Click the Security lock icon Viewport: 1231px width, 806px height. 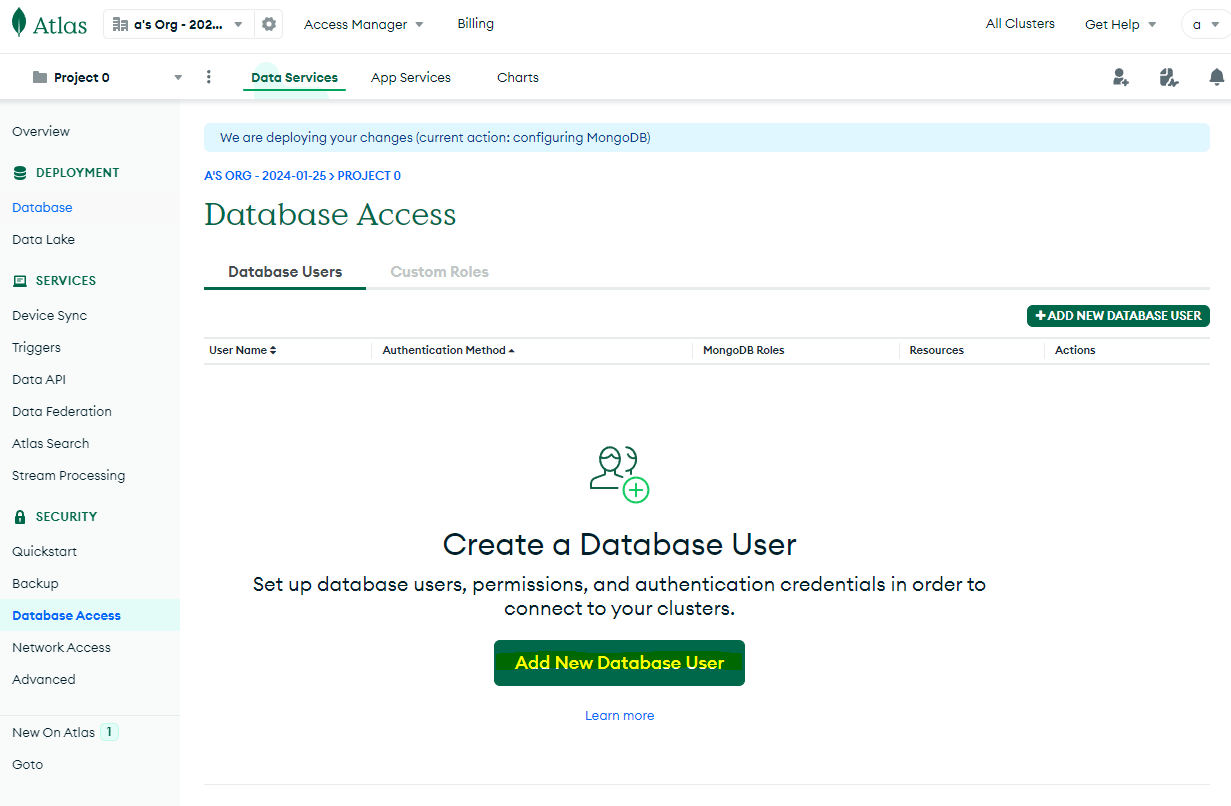pyautogui.click(x=20, y=517)
